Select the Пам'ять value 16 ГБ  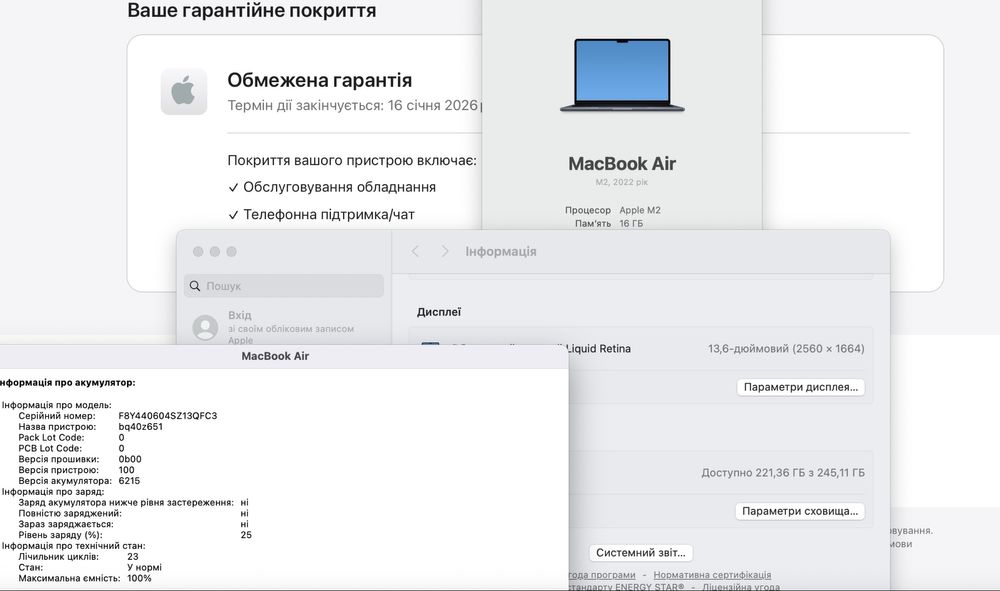coord(631,223)
